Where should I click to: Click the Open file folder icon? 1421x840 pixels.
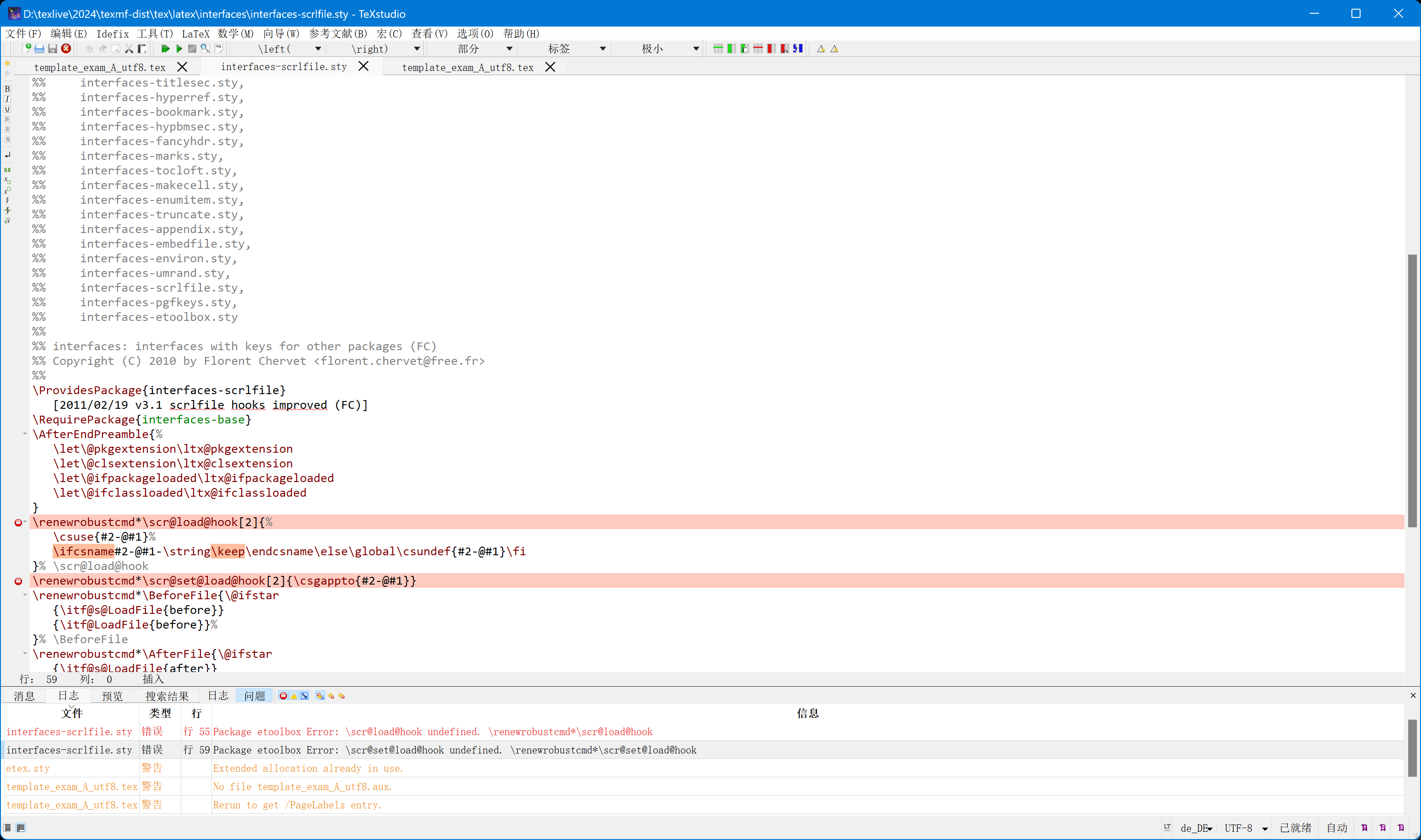(x=39, y=49)
